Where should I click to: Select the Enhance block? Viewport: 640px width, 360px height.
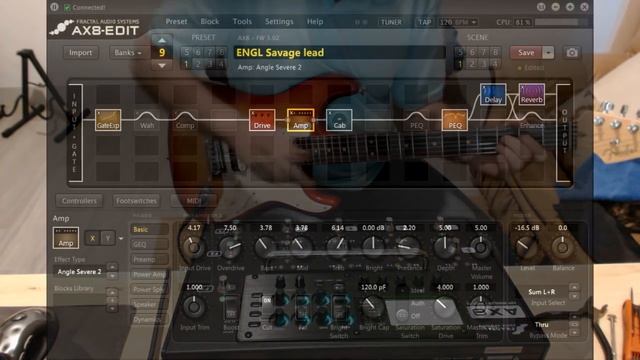(532, 120)
